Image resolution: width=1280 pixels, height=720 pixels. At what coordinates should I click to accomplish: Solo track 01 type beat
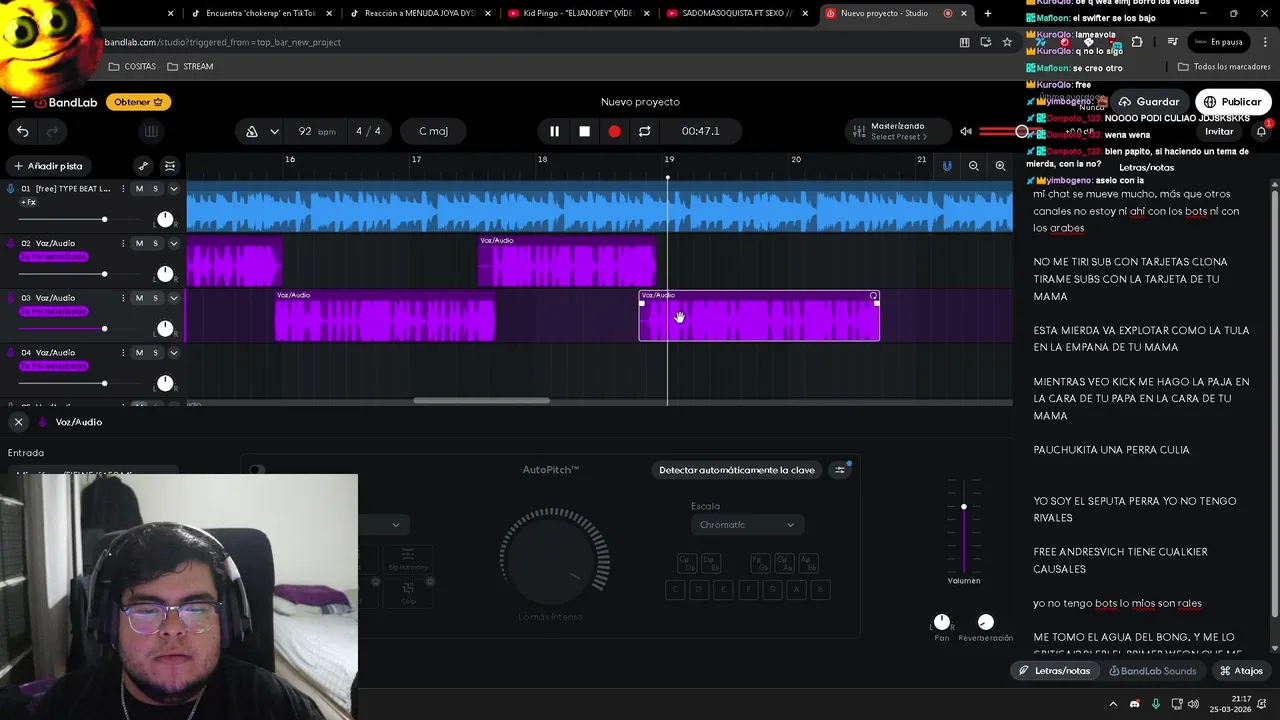point(155,188)
